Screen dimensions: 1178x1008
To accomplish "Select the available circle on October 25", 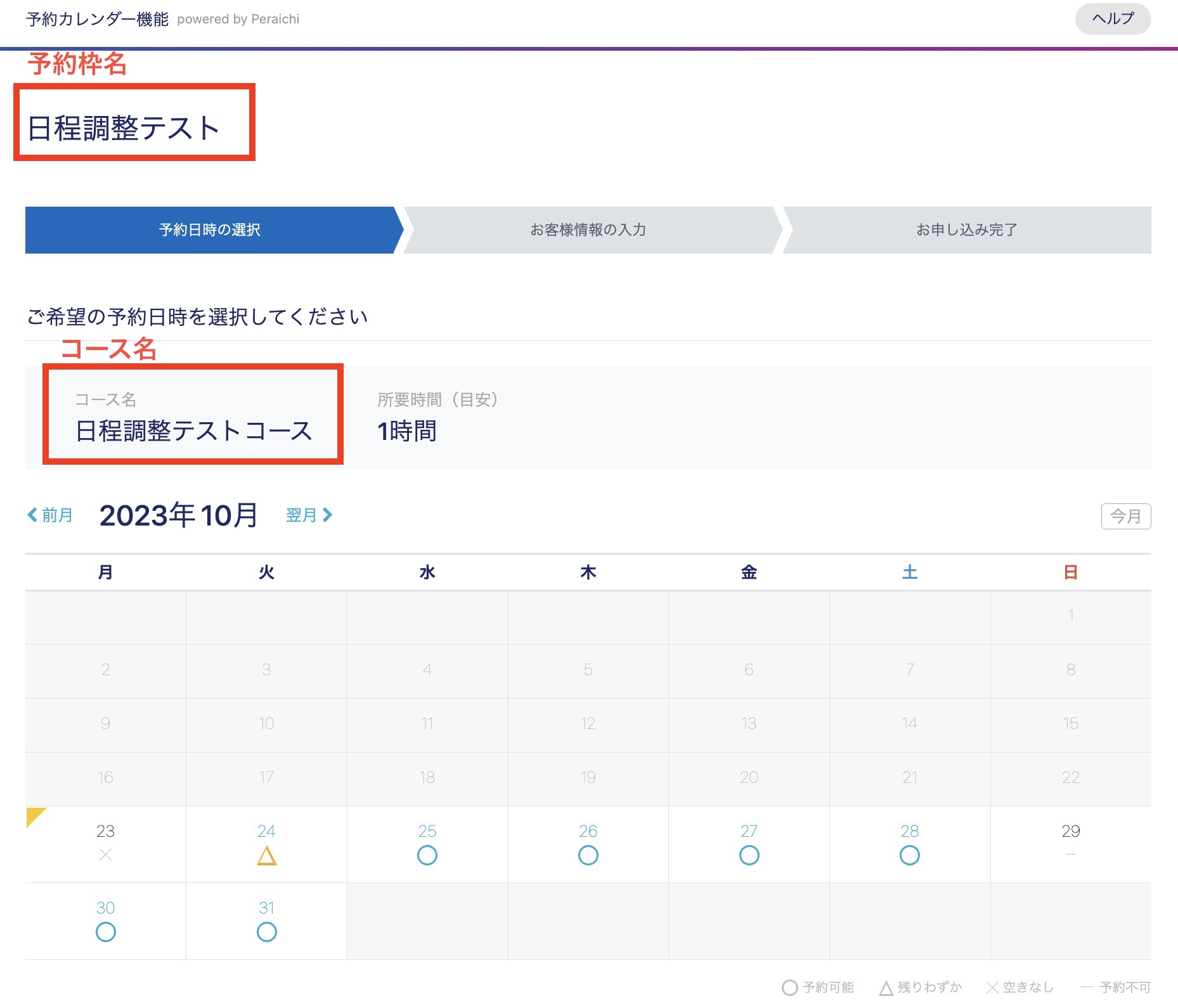I will (x=427, y=855).
